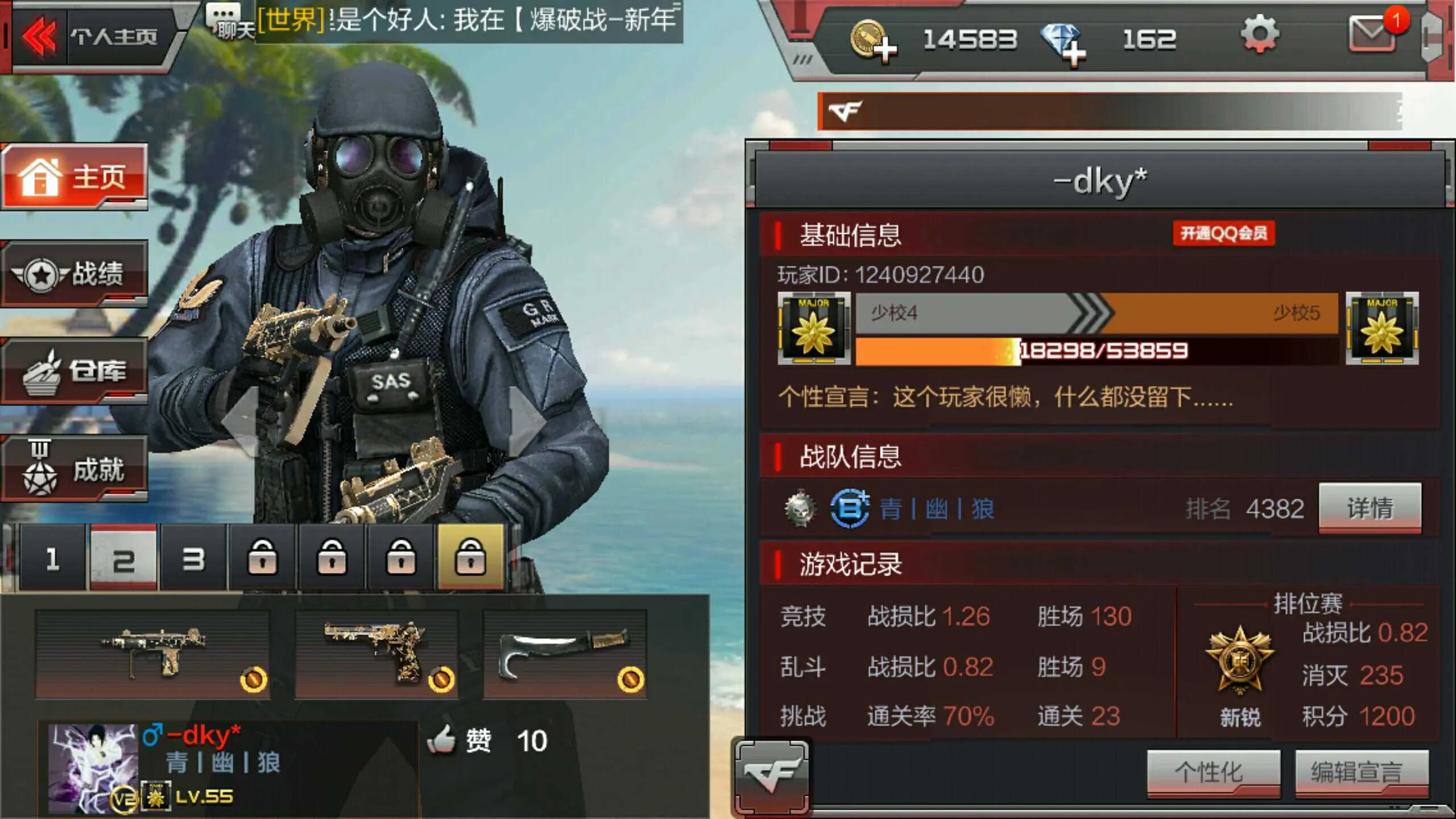Tap the thumbs-up like icon
Screen dimensions: 1456x819
coord(441,740)
